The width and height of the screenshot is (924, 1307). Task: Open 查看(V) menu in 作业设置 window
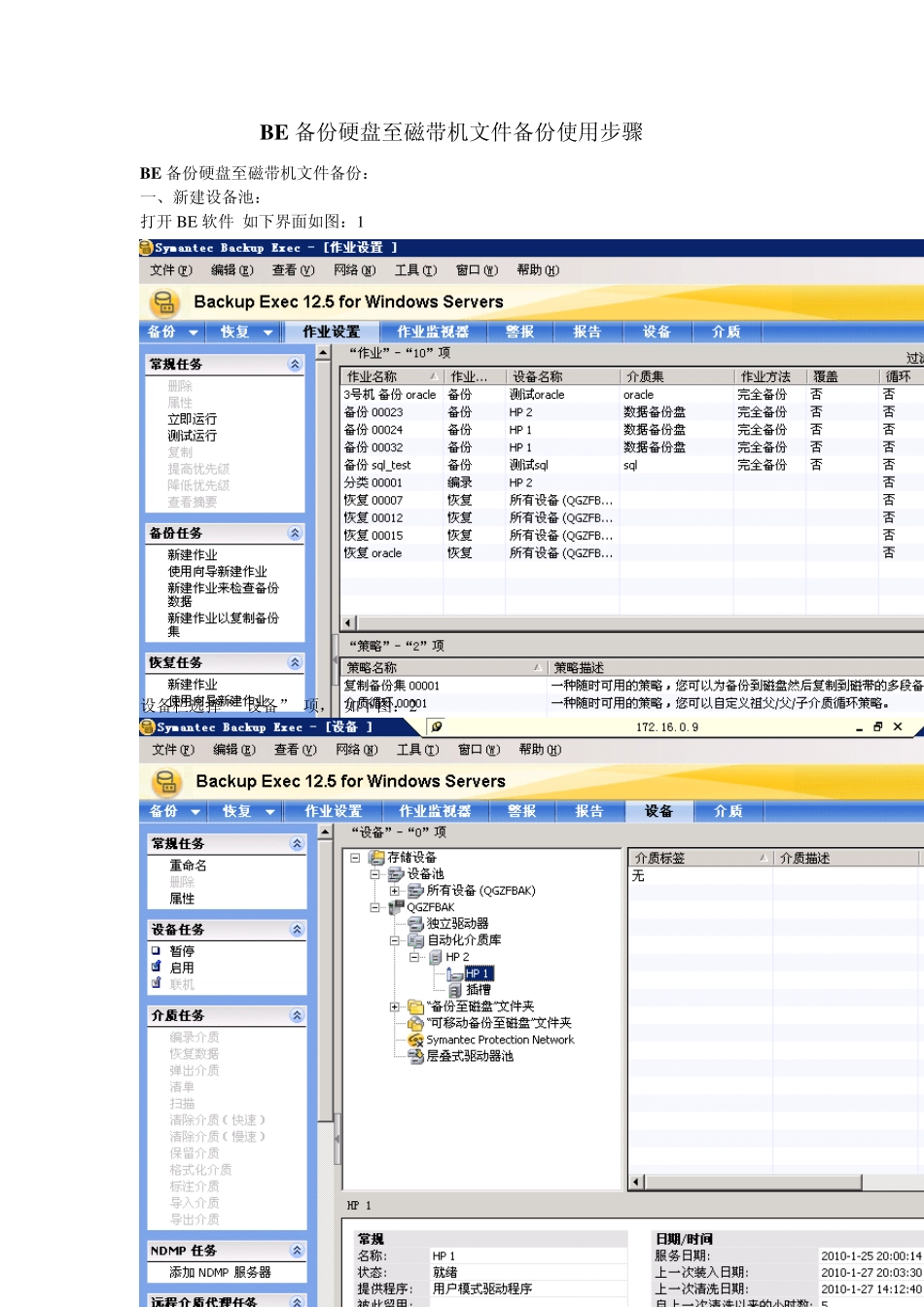[293, 270]
